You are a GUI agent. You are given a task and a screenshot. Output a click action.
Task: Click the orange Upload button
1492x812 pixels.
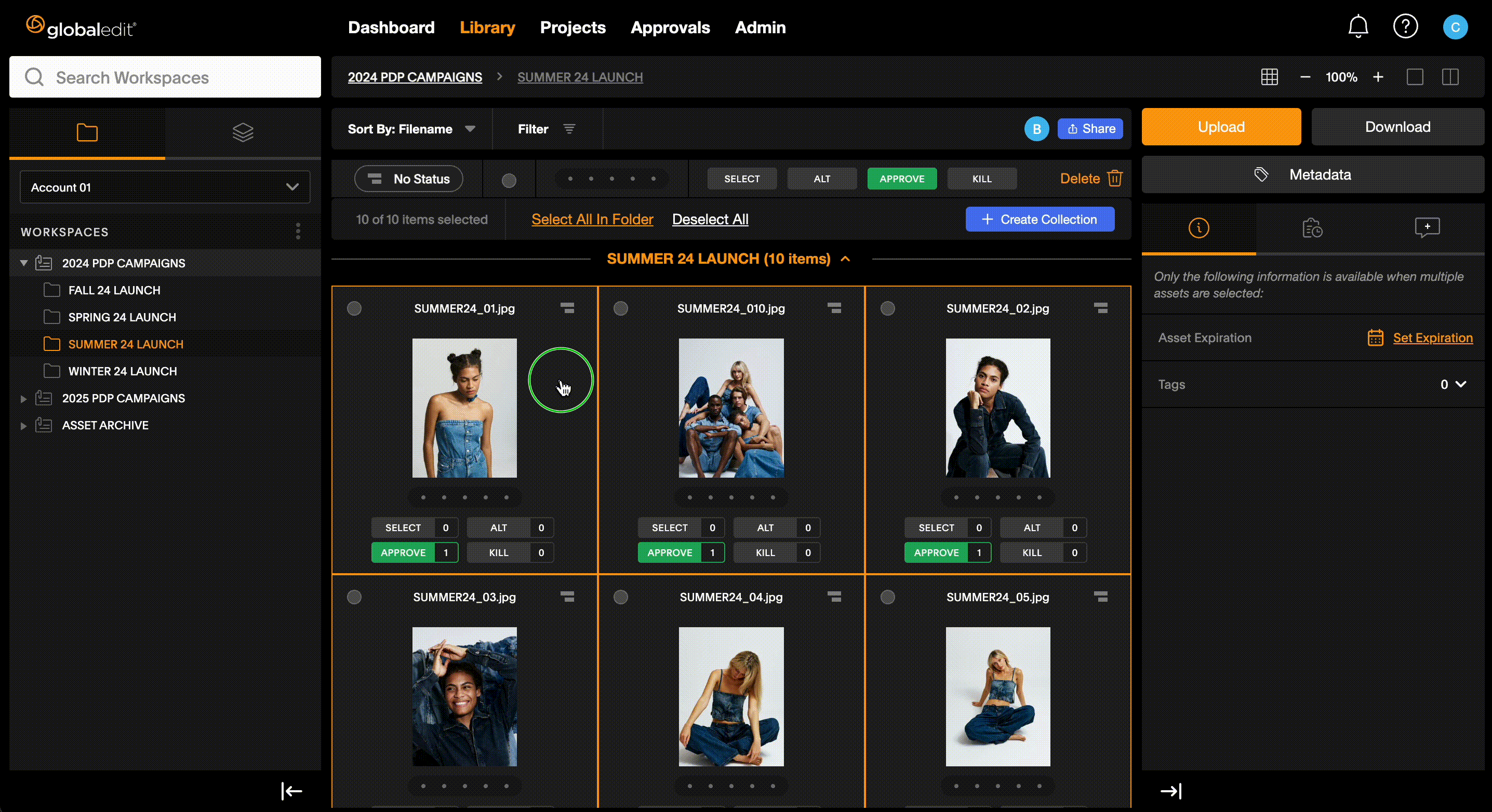1221,127
